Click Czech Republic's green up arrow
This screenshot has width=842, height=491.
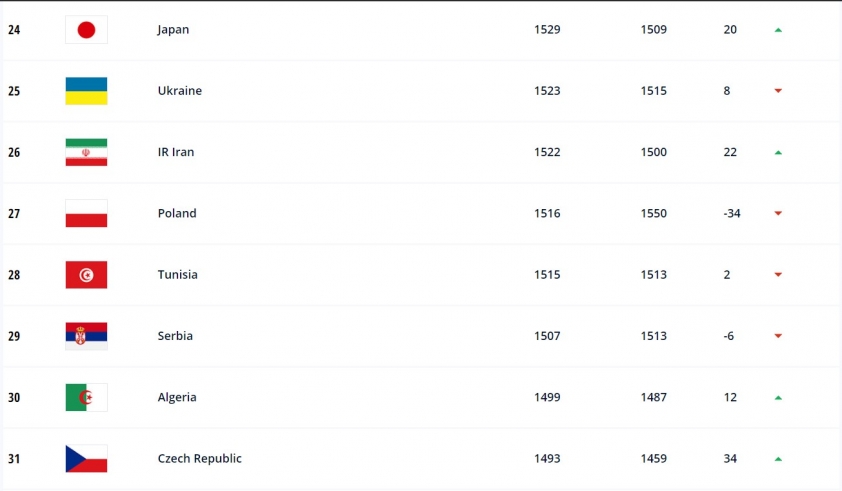tap(778, 459)
